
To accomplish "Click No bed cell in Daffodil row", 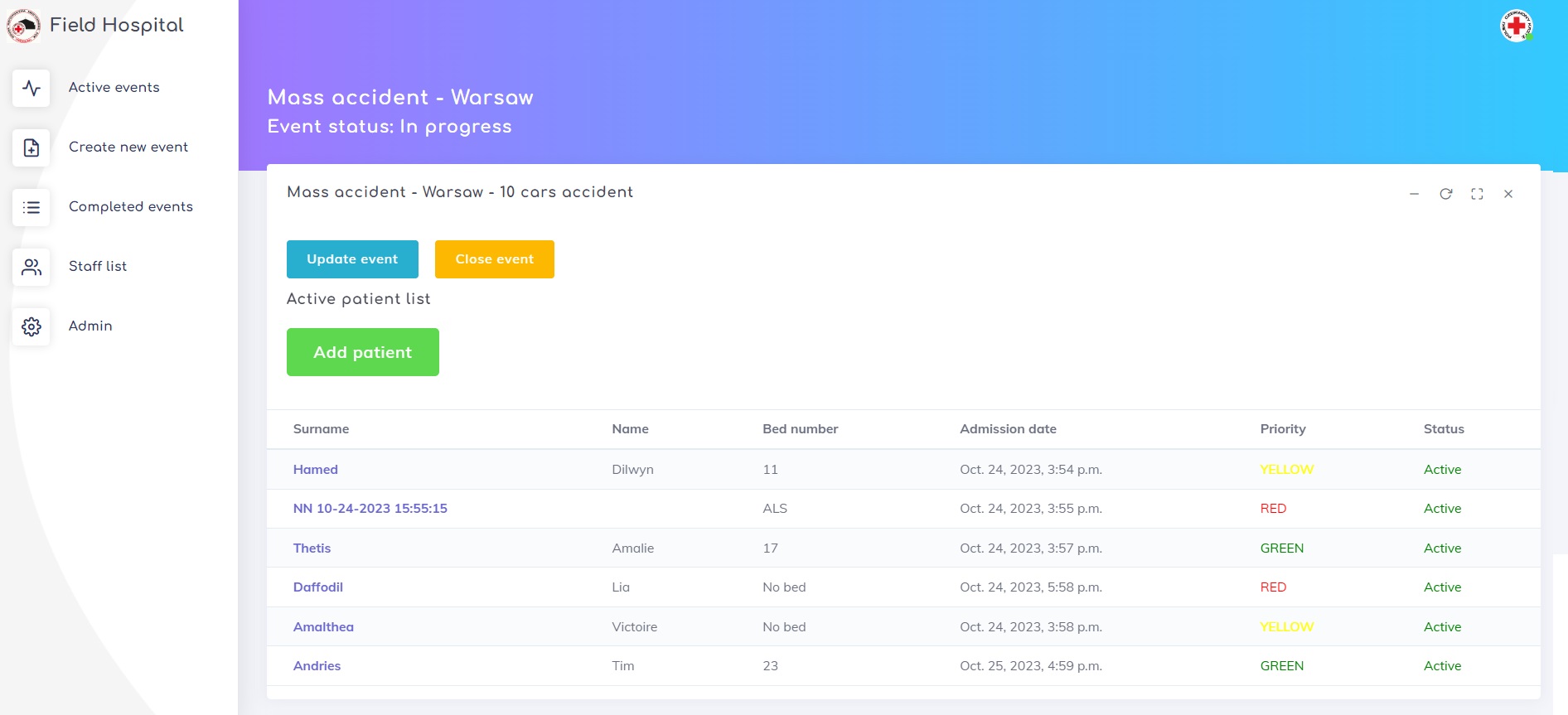I will pos(784,587).
